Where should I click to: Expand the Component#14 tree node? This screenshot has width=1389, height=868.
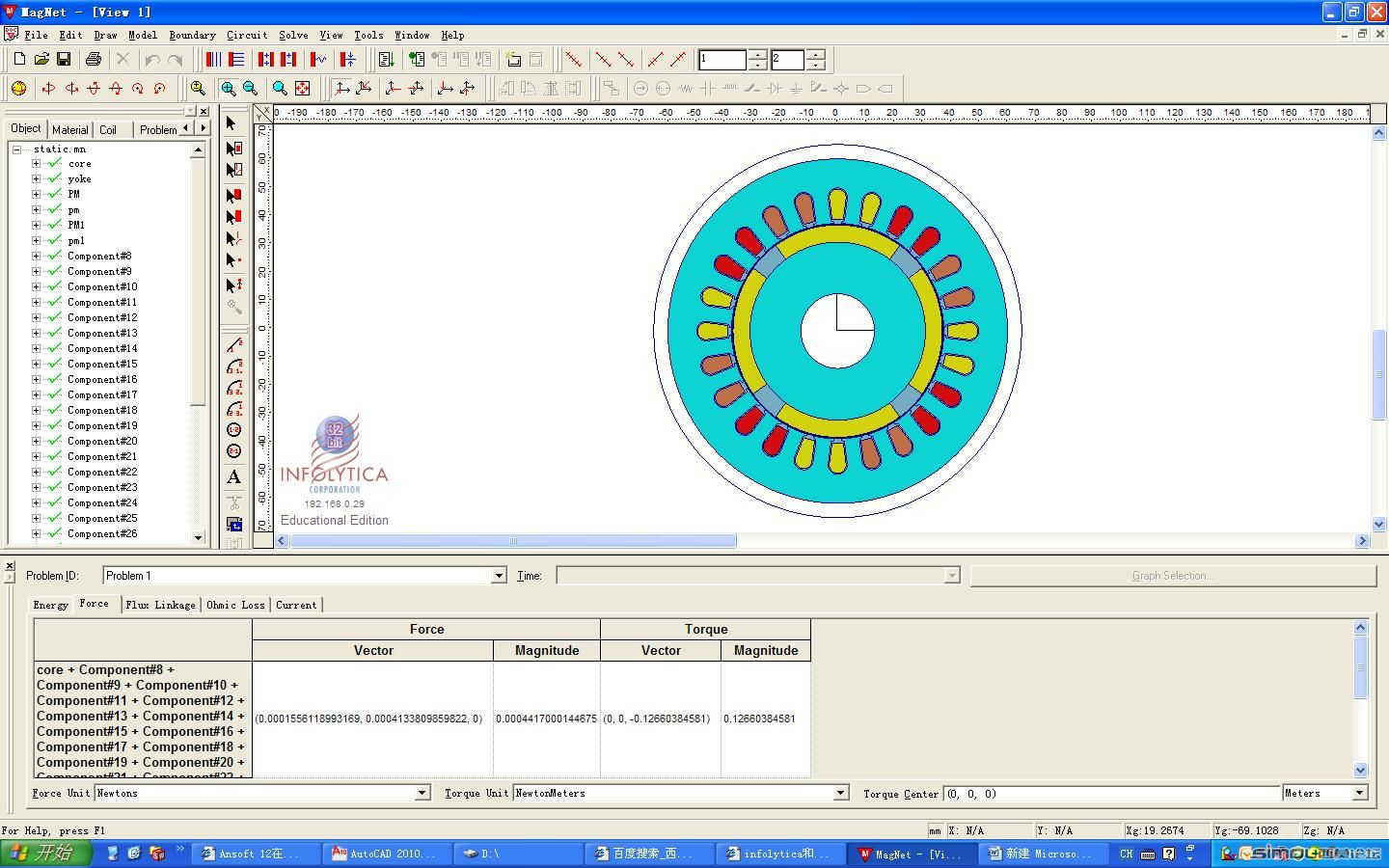(x=36, y=349)
